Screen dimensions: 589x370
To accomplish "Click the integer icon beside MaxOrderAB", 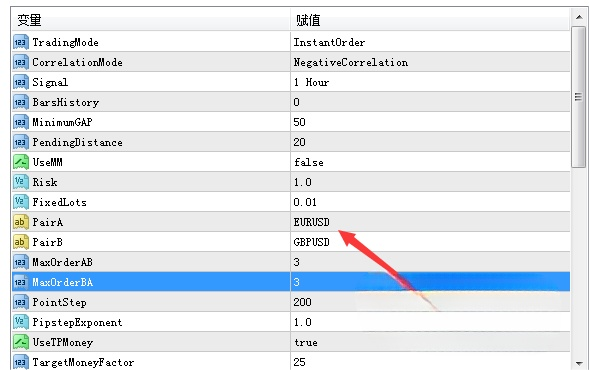I will [x=21, y=262].
